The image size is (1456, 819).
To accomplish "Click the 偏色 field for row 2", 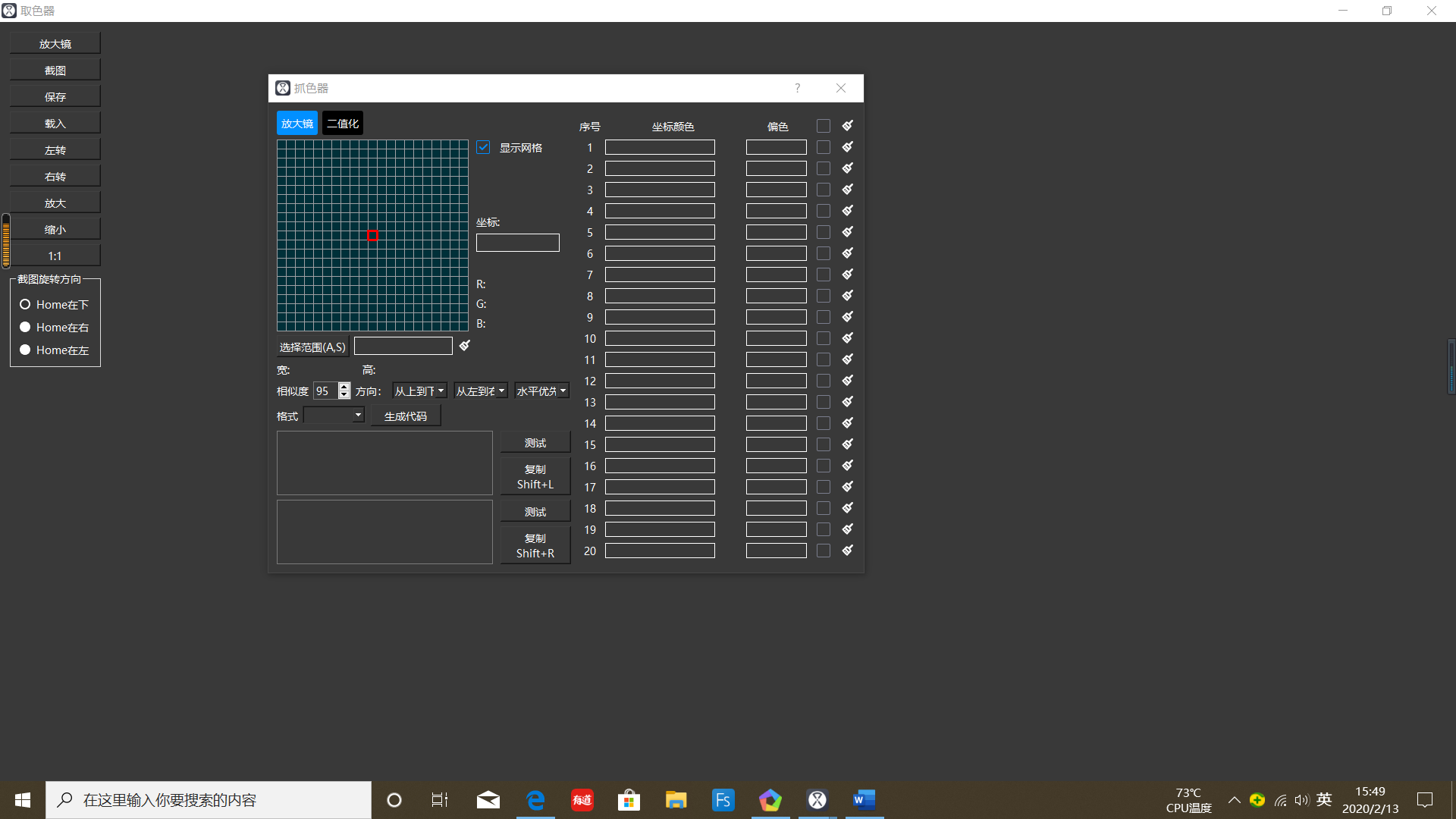I will [x=776, y=168].
